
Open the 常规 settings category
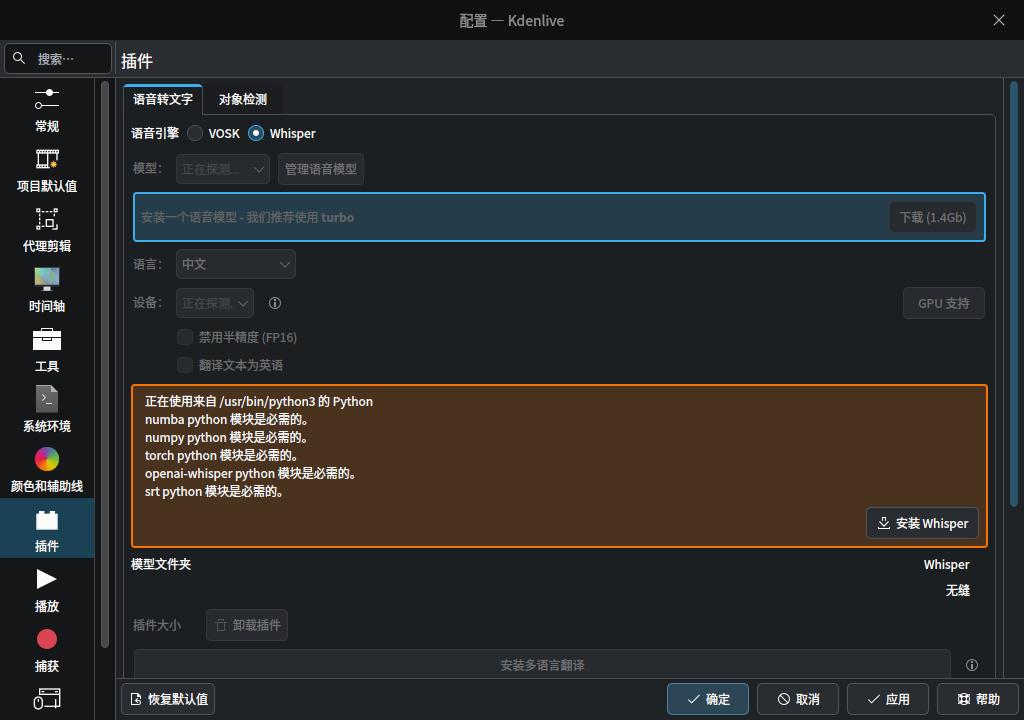pos(47,111)
